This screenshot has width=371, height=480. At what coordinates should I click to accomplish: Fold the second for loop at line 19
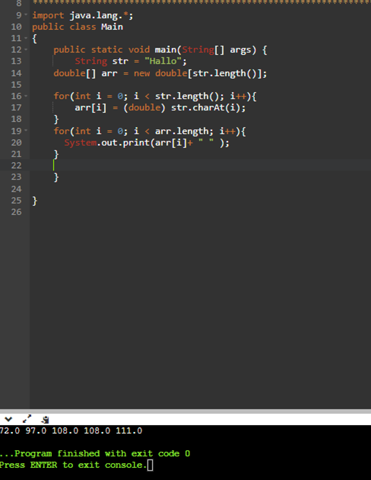coord(26,131)
